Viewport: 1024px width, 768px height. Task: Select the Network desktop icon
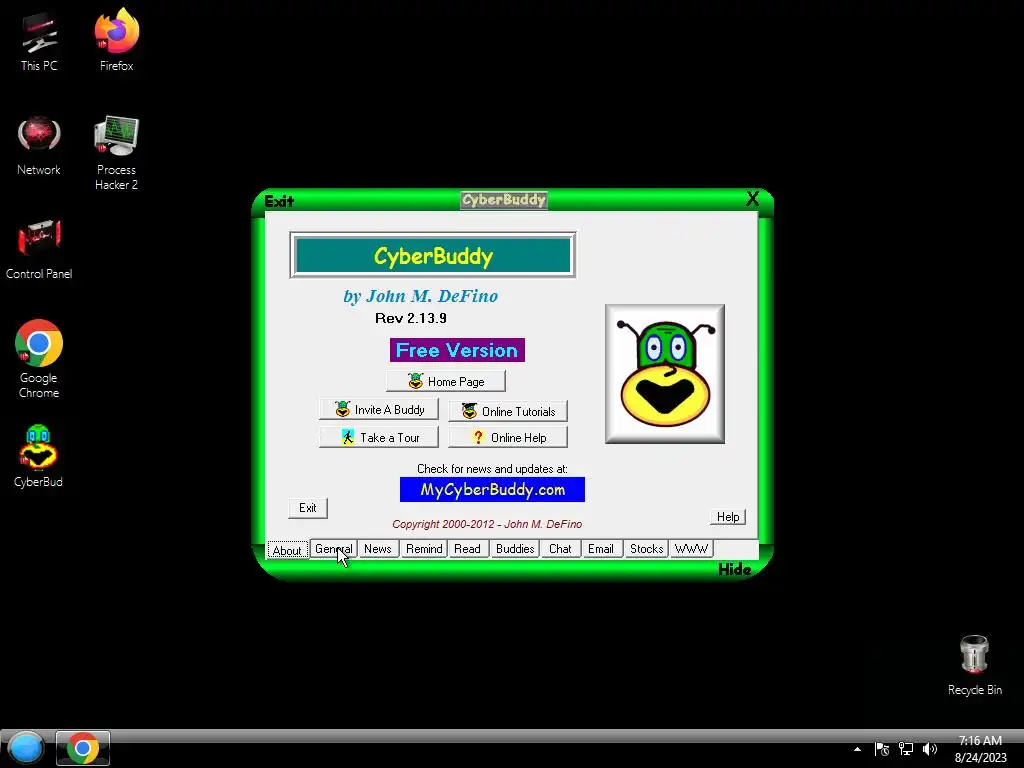[x=39, y=146]
